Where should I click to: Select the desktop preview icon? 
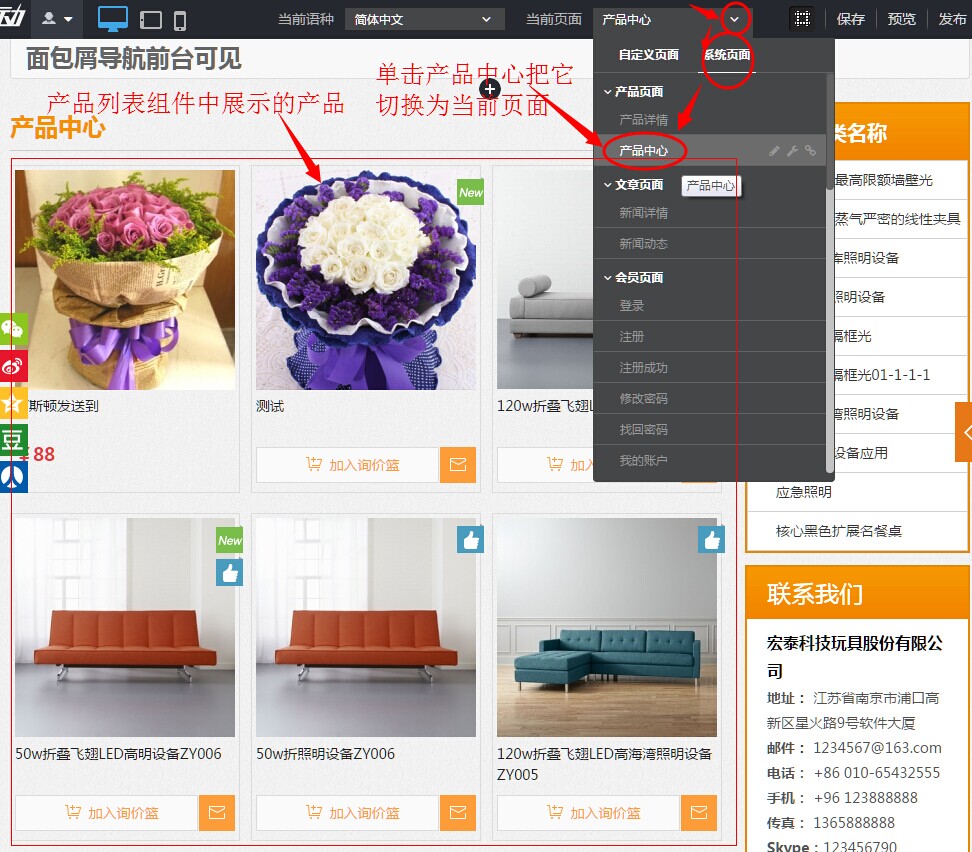click(x=112, y=17)
